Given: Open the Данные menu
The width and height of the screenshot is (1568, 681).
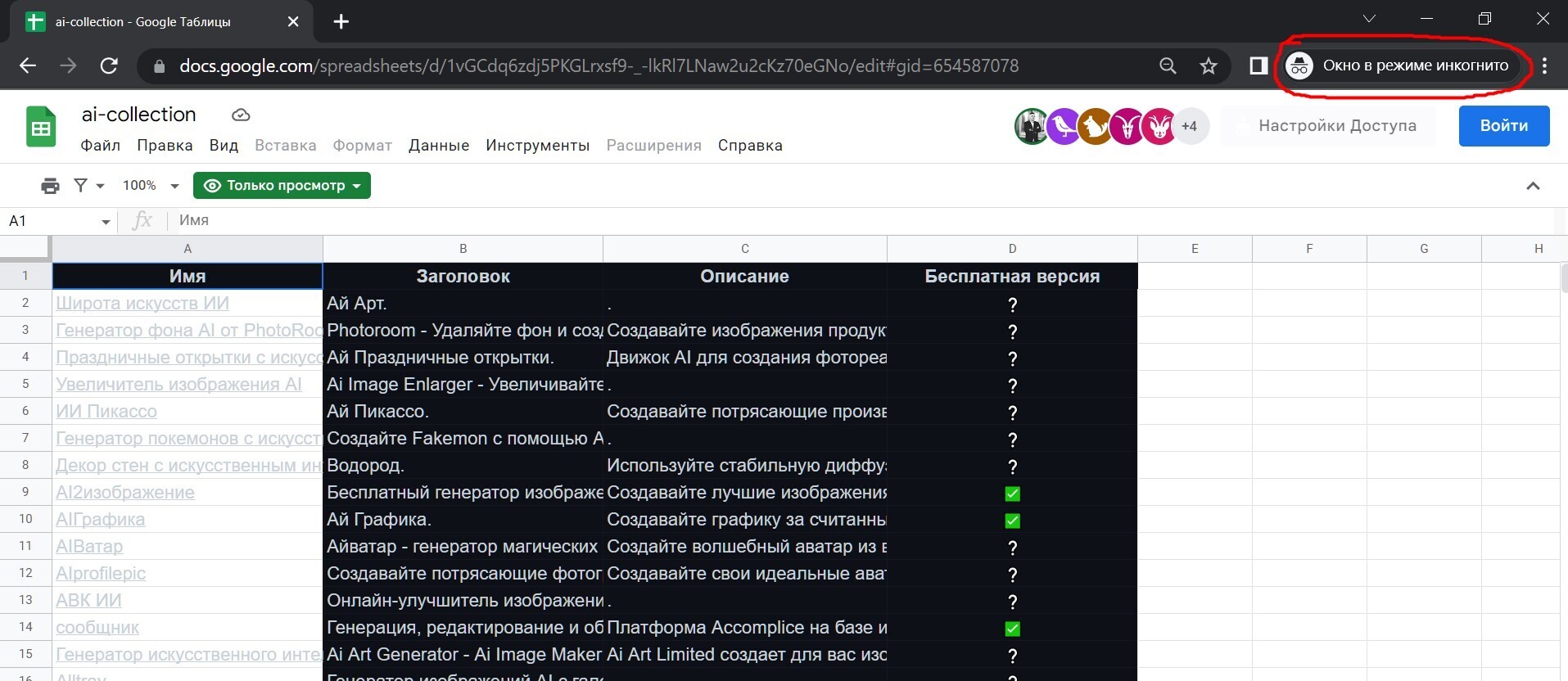Looking at the screenshot, I should pos(439,146).
